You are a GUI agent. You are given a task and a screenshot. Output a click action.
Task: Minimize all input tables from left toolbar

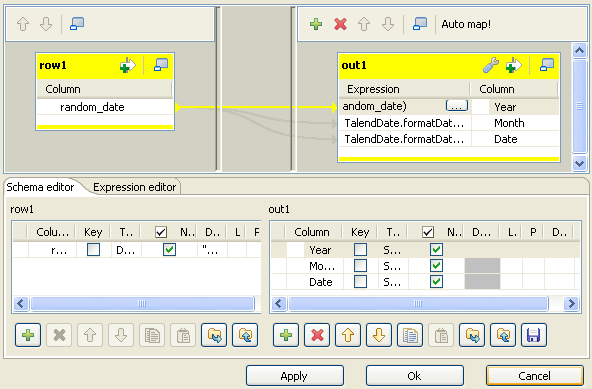(77, 24)
